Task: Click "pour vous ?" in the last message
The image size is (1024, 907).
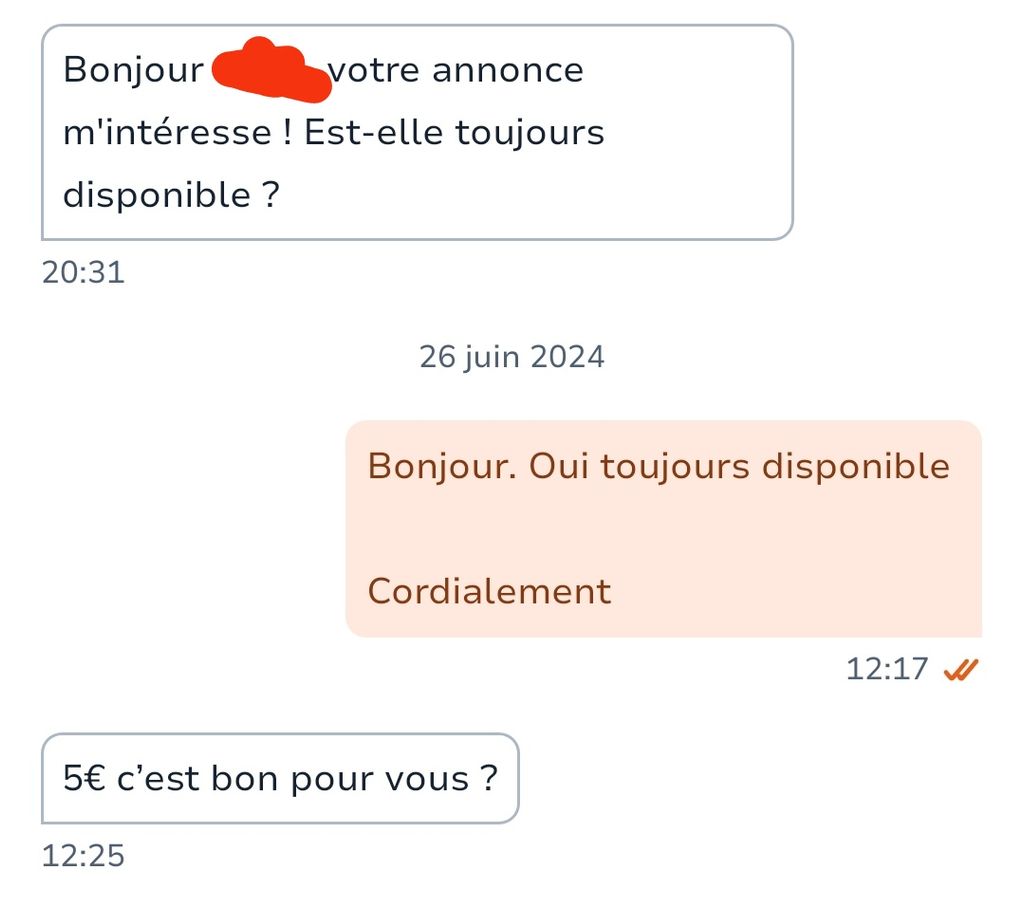Action: (394, 779)
